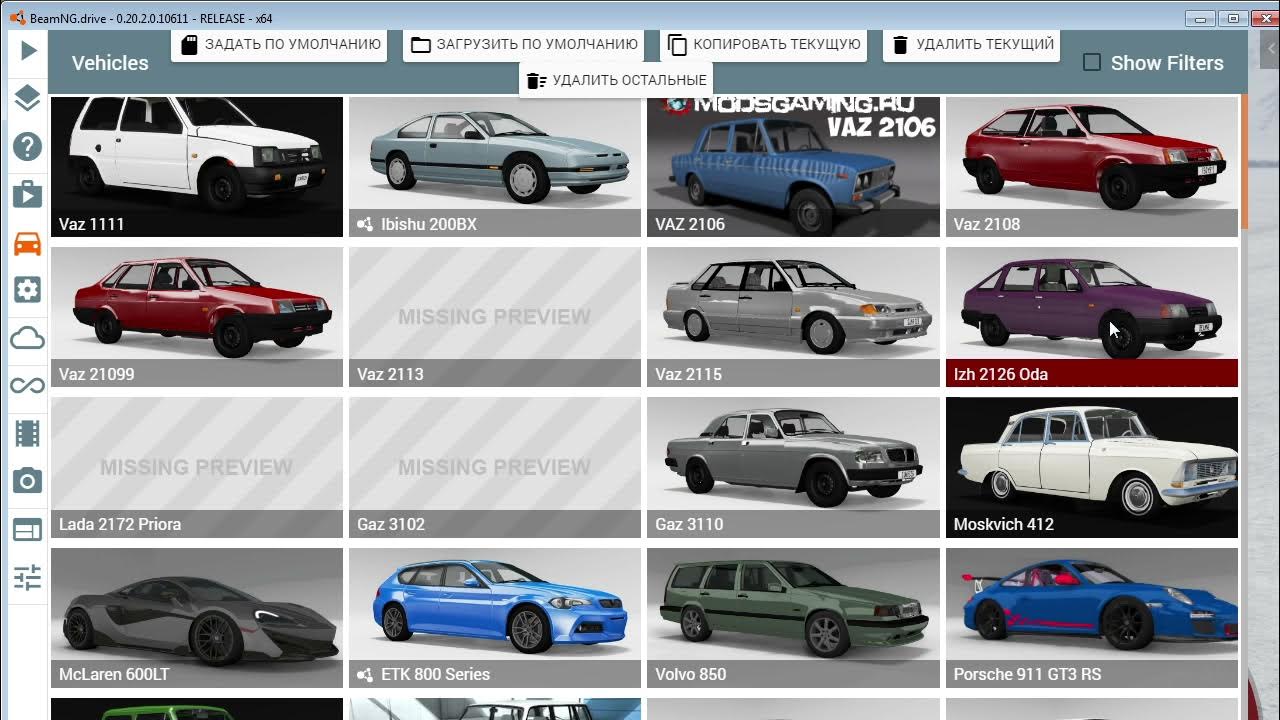Open the Vehicle Config gear icon
This screenshot has width=1280, height=720.
(x=28, y=290)
